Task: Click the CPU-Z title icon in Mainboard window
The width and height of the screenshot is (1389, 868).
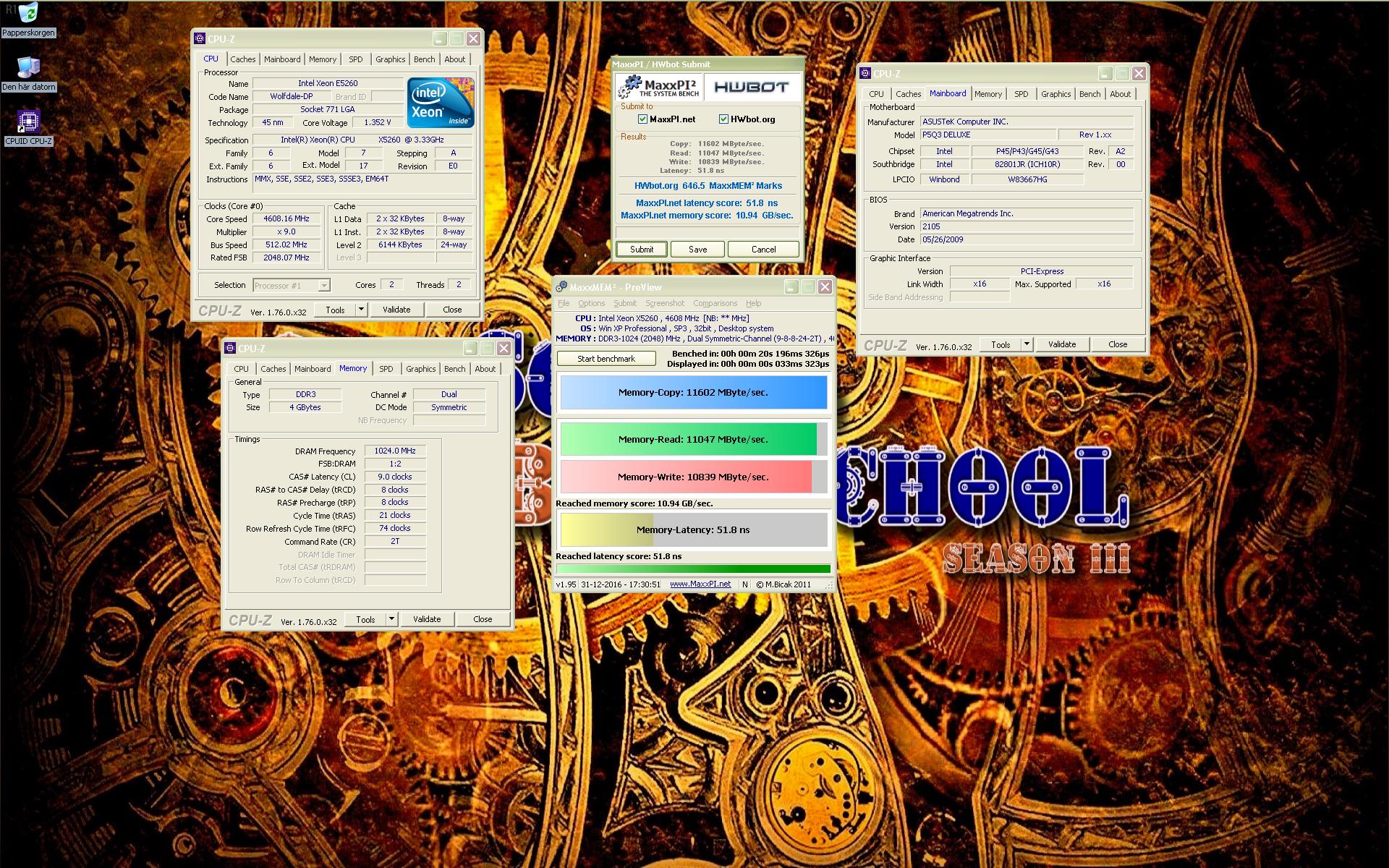Action: (865, 74)
